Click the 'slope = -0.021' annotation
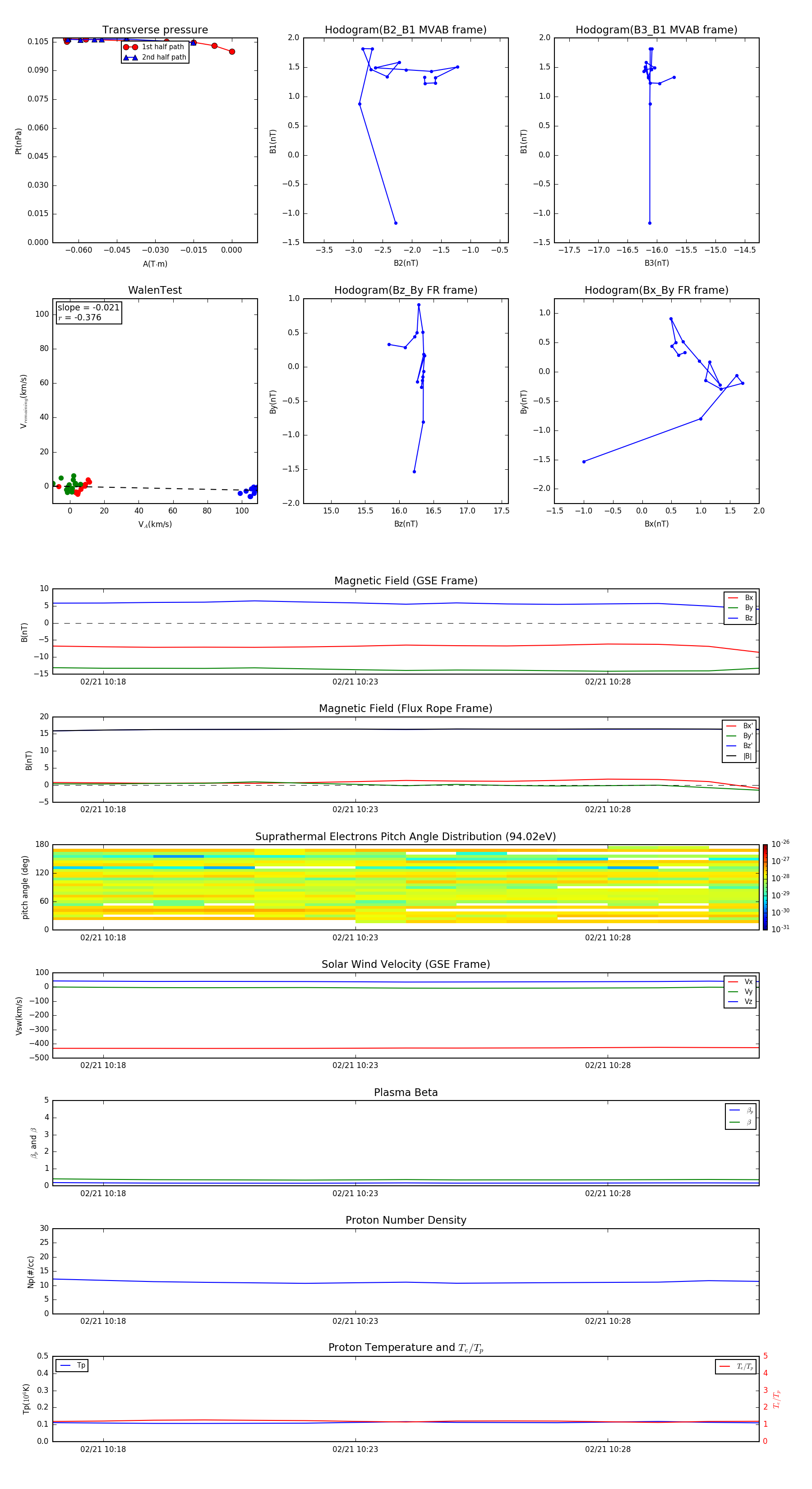Viewport: 812px width, 1489px height. [x=88, y=308]
